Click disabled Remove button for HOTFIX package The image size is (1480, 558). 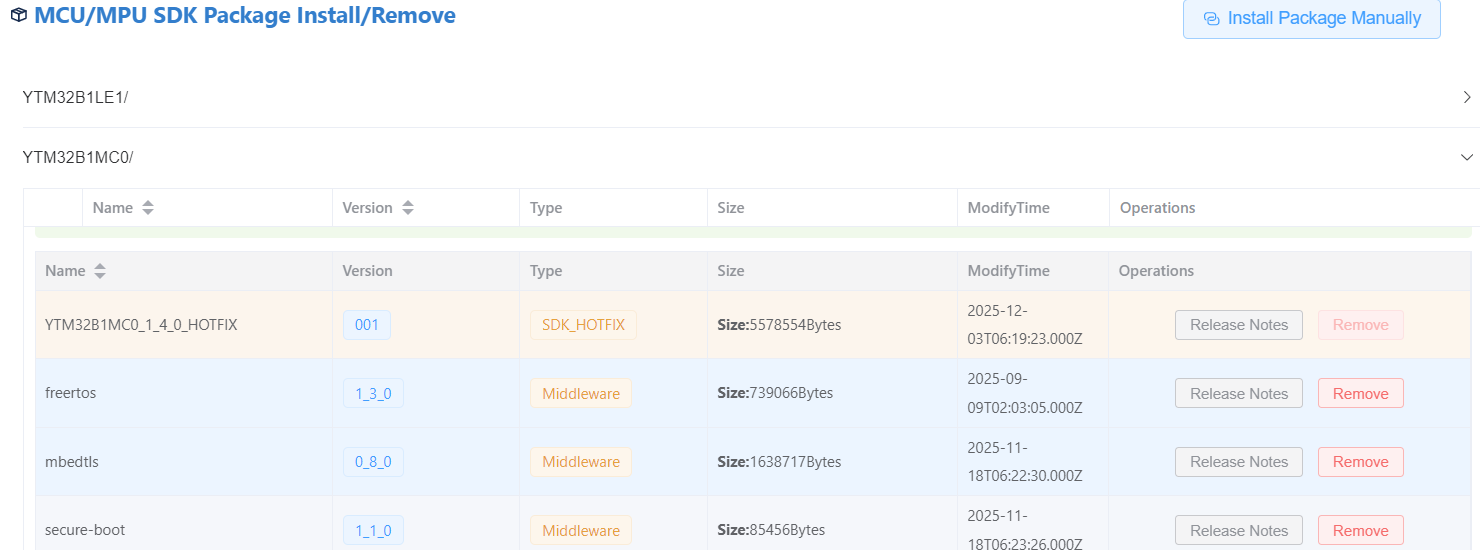point(1361,325)
